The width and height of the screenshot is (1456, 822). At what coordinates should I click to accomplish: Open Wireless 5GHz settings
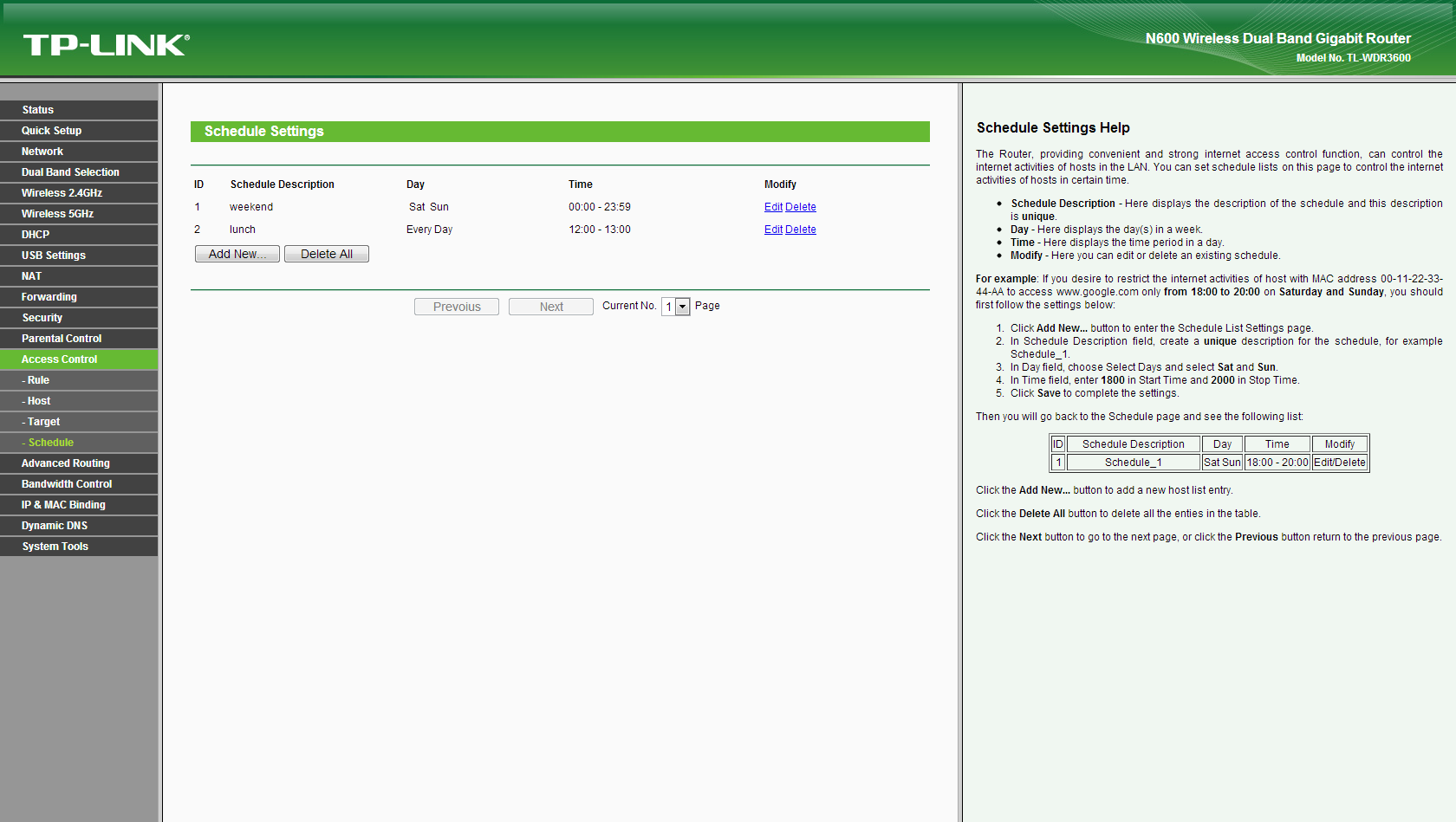[x=79, y=214]
